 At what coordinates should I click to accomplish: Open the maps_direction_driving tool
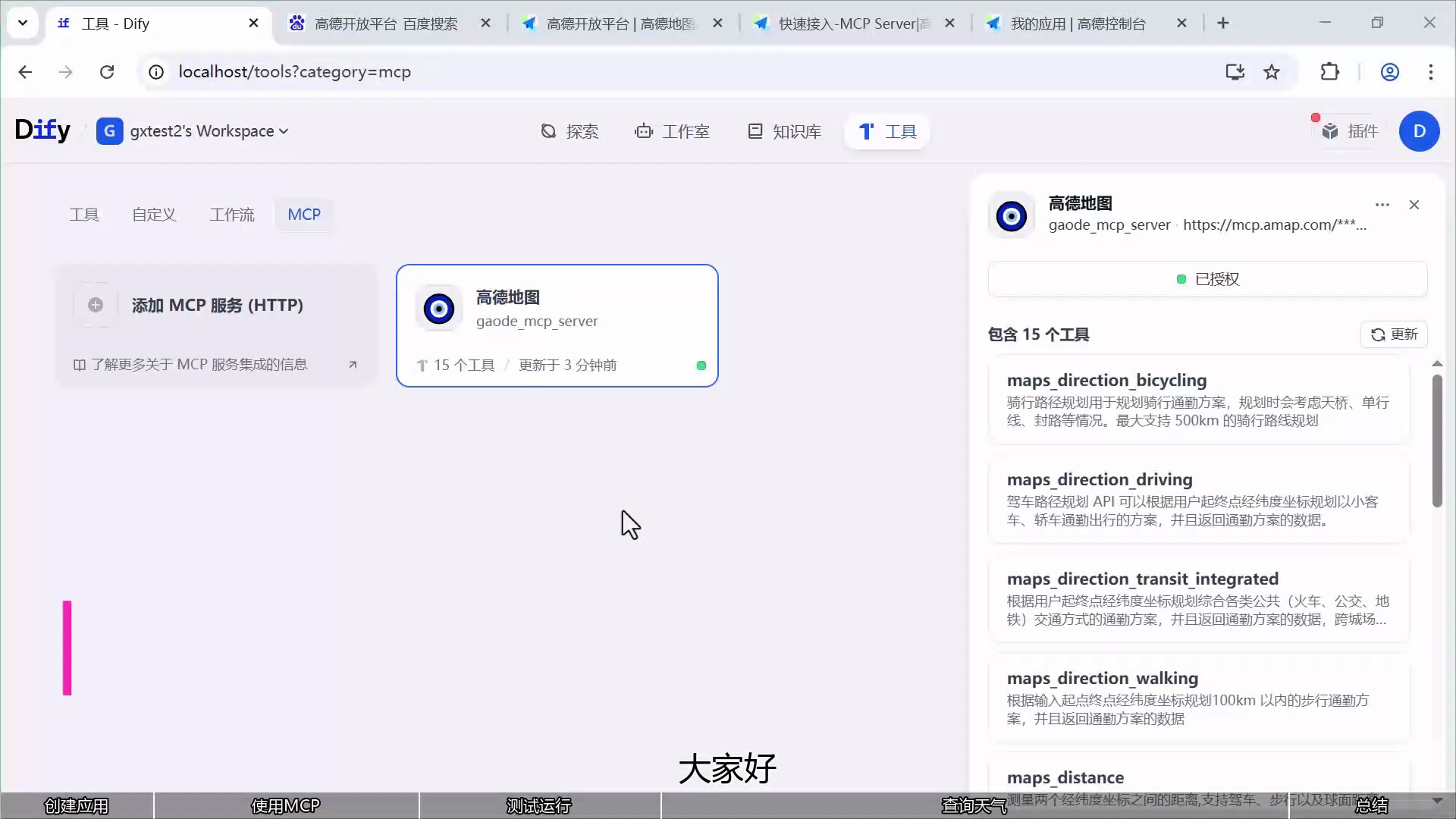pos(1198,499)
